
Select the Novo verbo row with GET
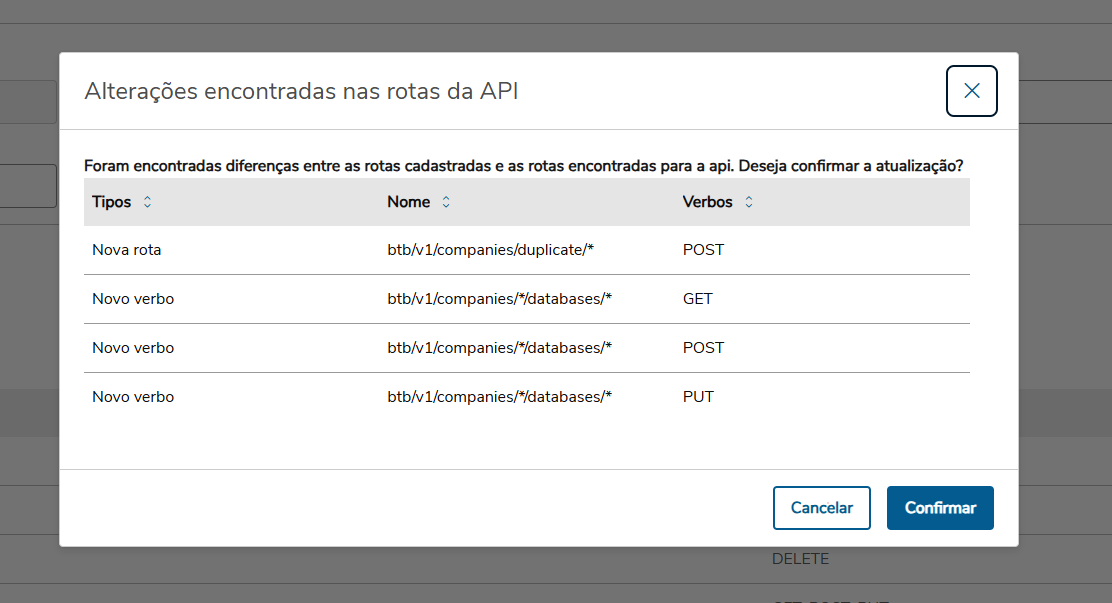coord(133,299)
